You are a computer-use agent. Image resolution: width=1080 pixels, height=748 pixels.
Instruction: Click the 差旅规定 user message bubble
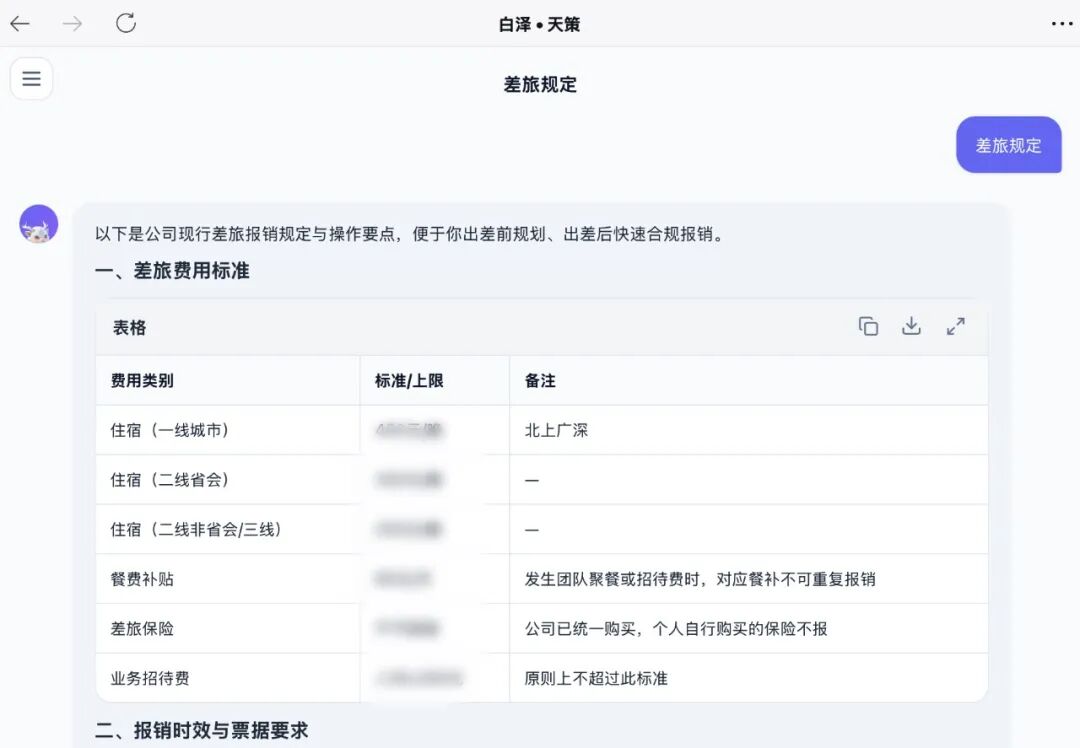[1008, 145]
